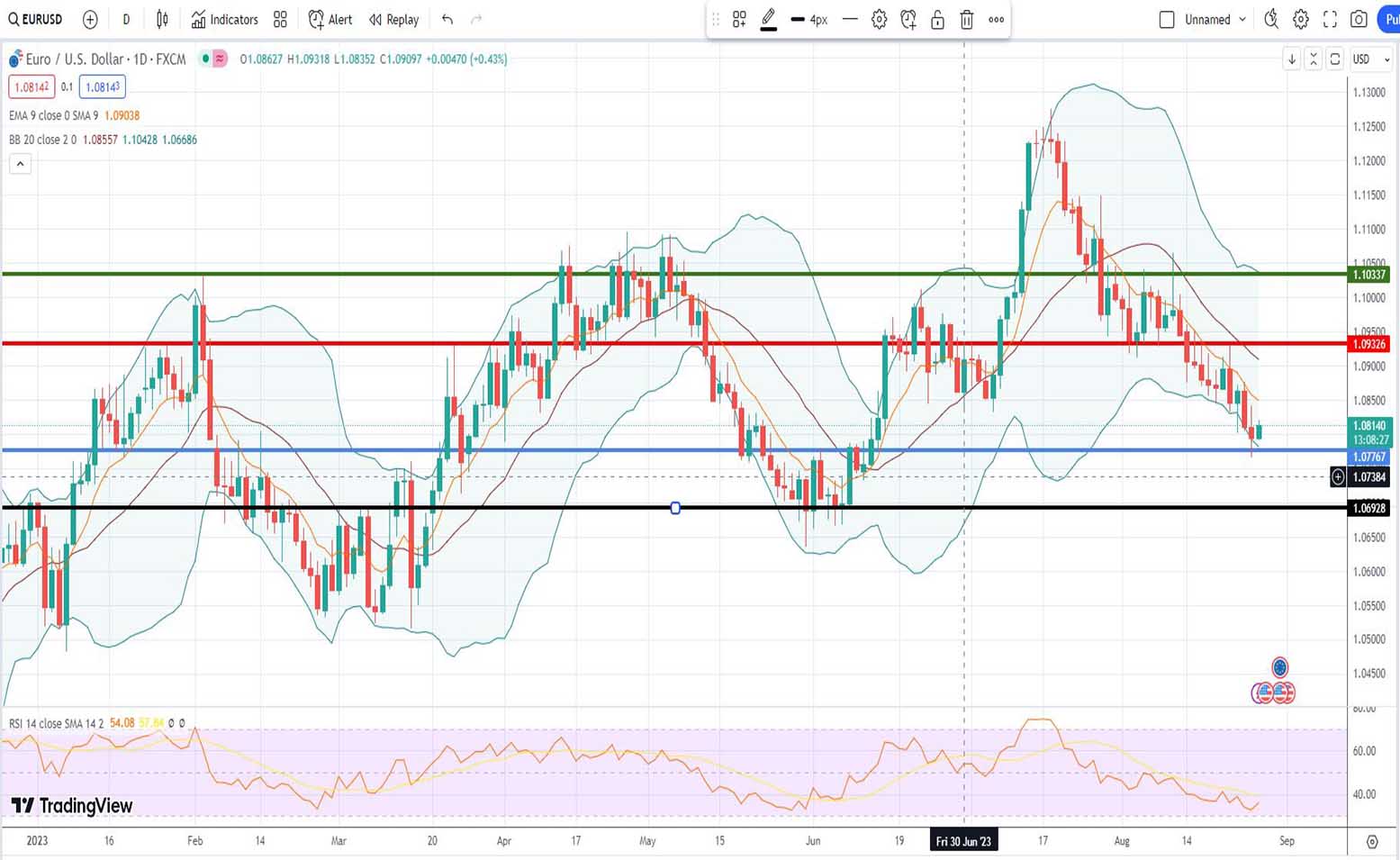
Task: Open the layout templates grid icon
Action: [x=280, y=19]
